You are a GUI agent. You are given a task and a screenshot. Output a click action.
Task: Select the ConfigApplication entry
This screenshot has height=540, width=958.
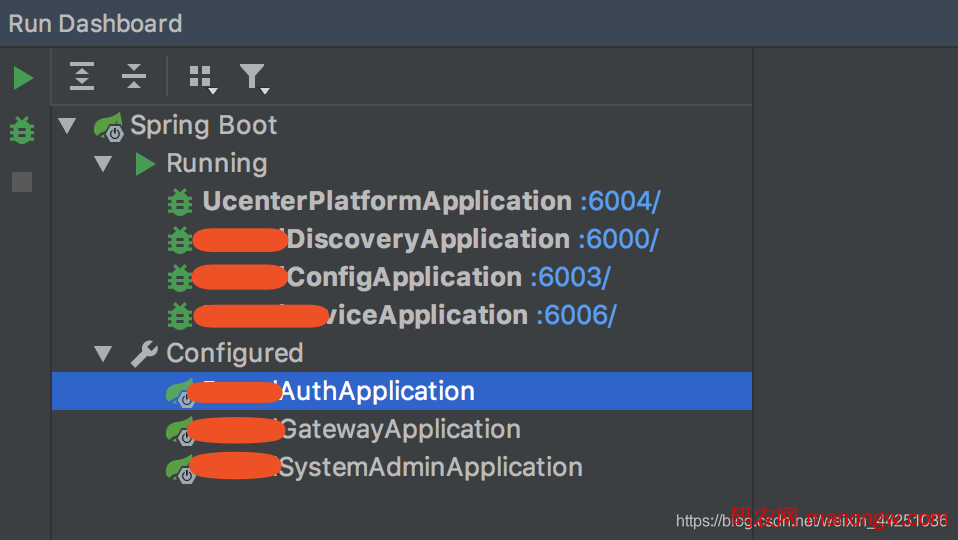tap(404, 278)
